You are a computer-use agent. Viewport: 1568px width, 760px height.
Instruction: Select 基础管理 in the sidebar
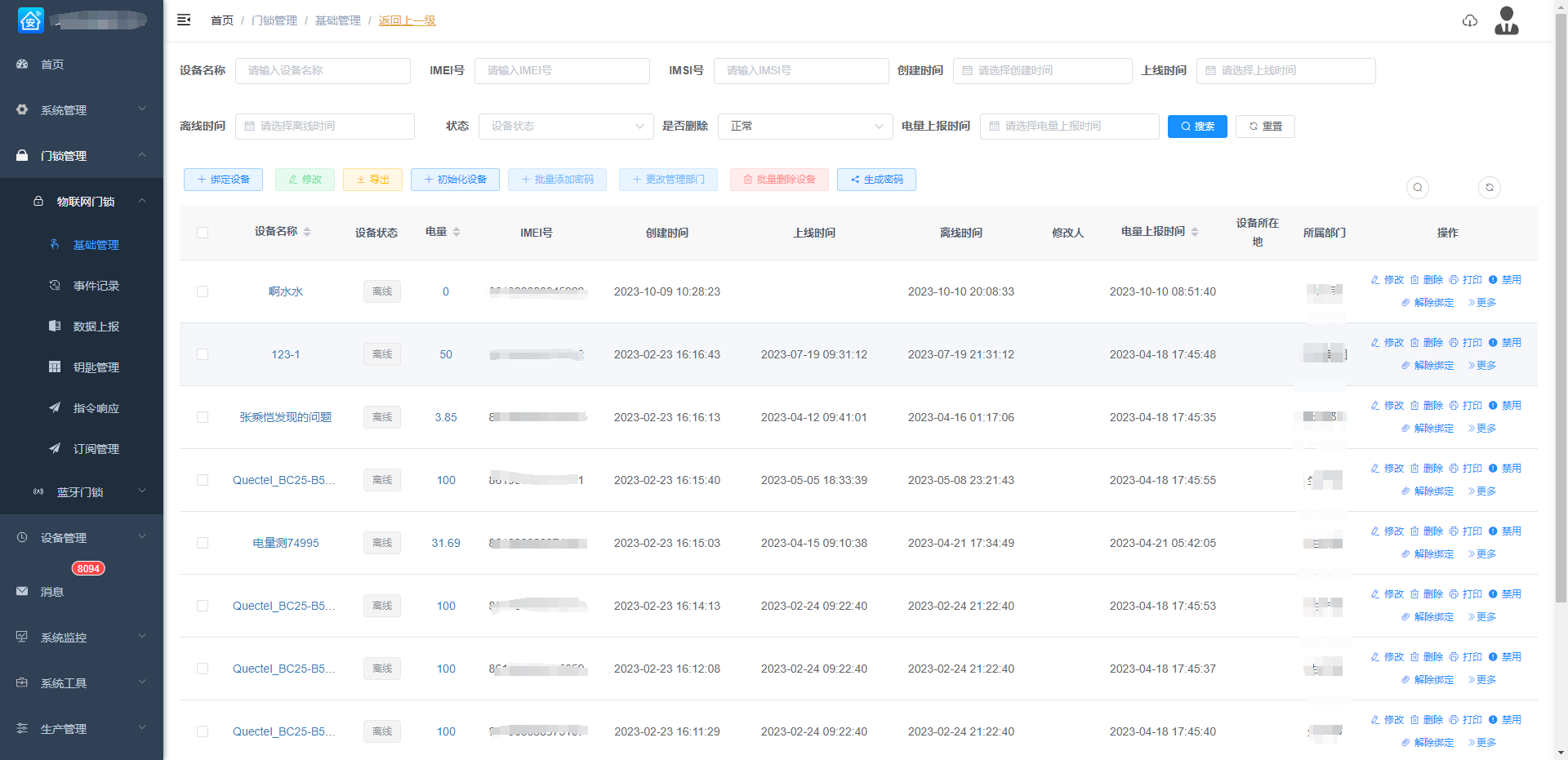click(x=82, y=245)
